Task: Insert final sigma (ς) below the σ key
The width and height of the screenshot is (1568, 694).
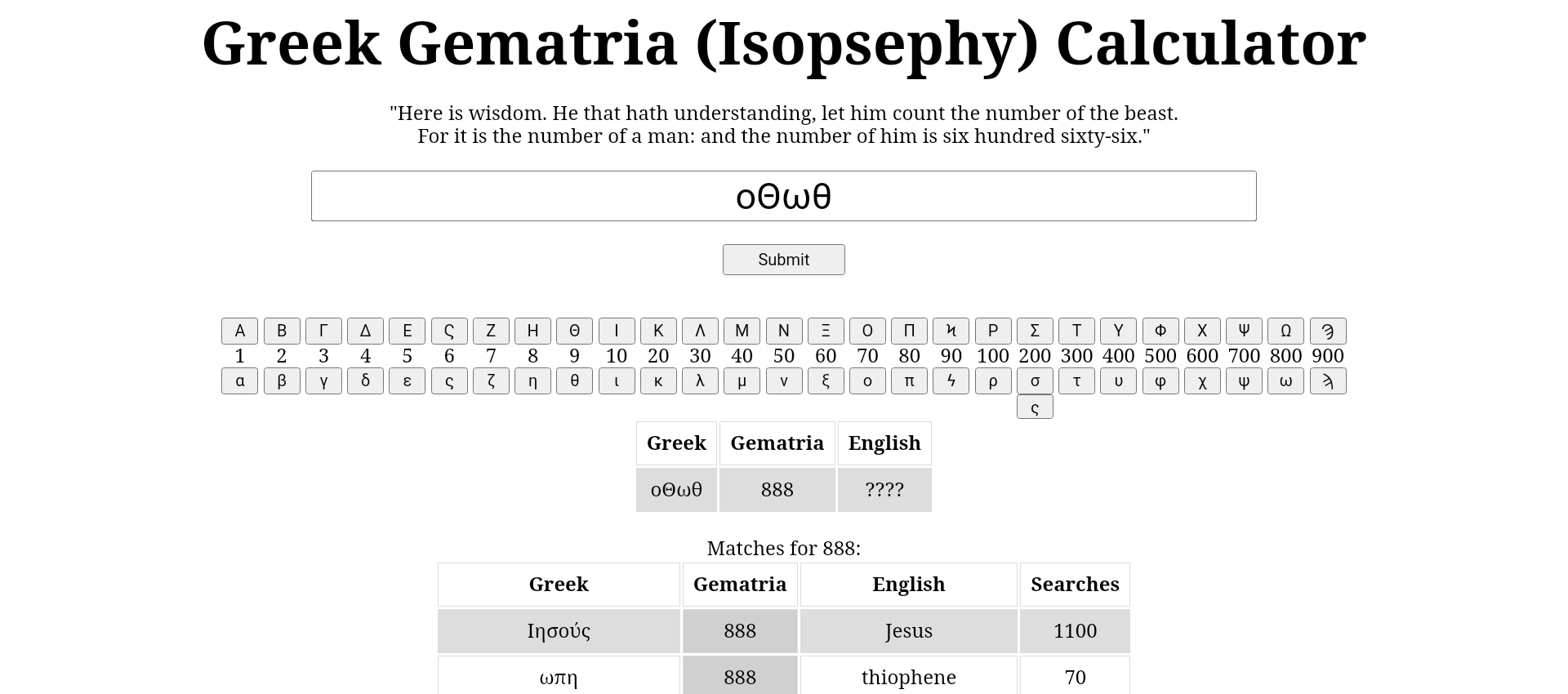Action: [1035, 407]
